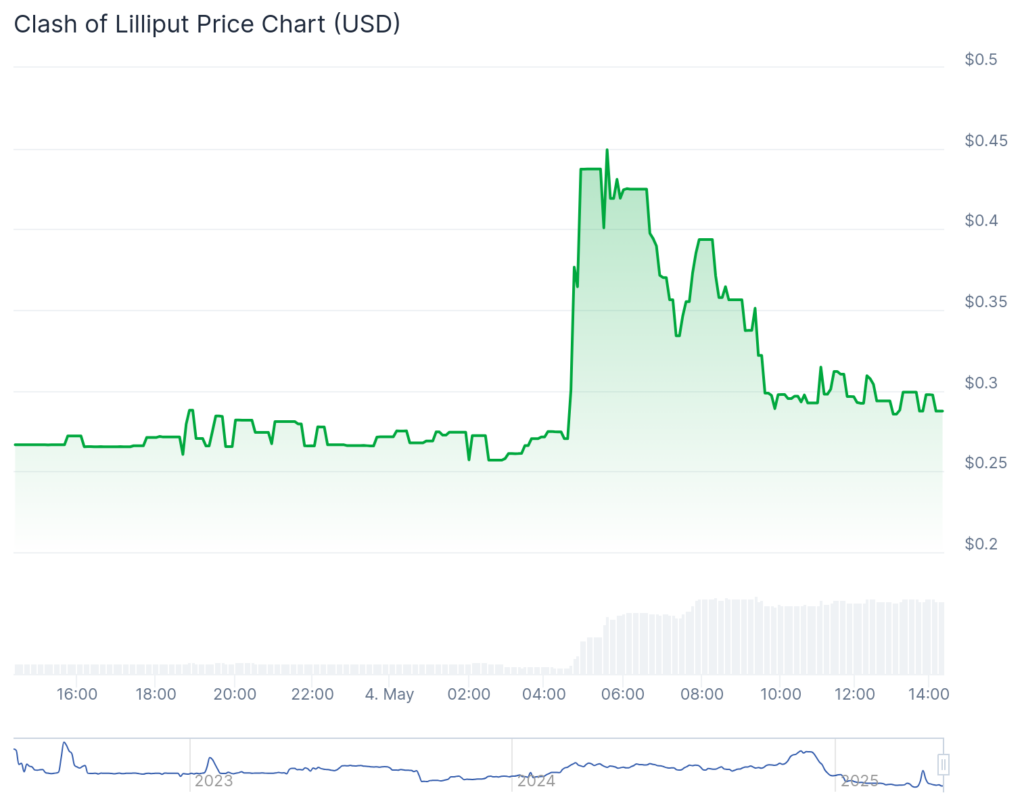1024x812 pixels.
Task: Click the 06:00 time axis label
Action: point(624,694)
